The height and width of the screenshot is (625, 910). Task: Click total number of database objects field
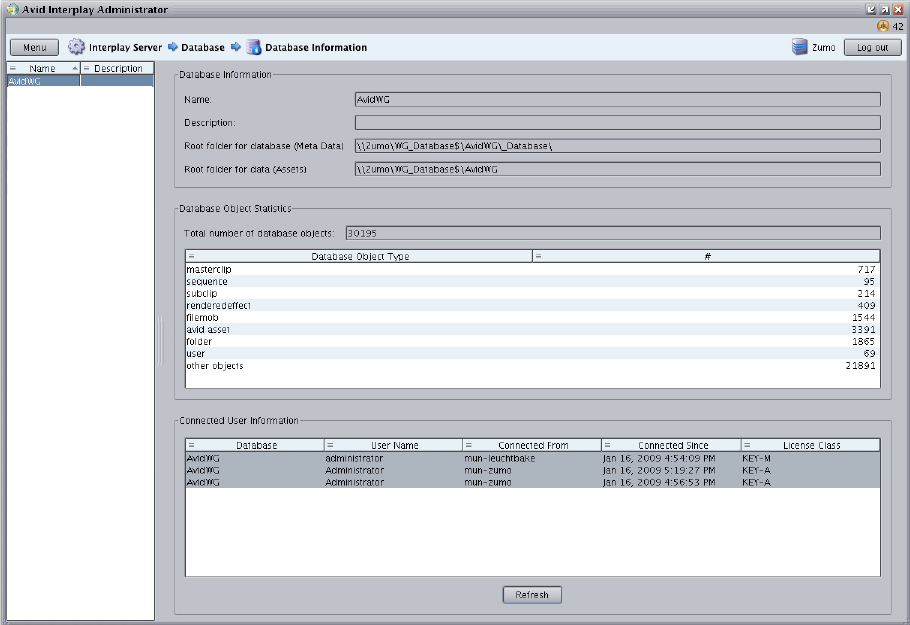point(613,233)
